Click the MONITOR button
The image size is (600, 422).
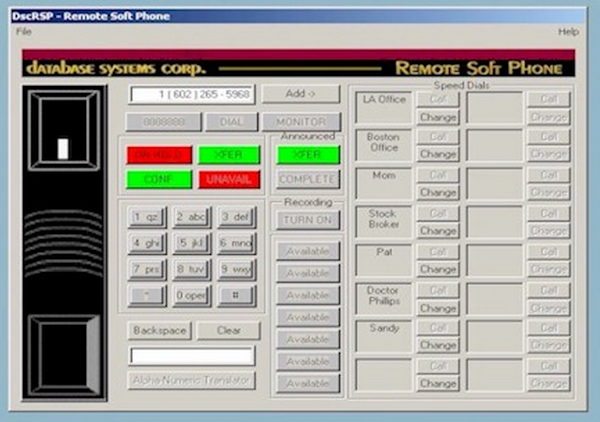point(294,122)
